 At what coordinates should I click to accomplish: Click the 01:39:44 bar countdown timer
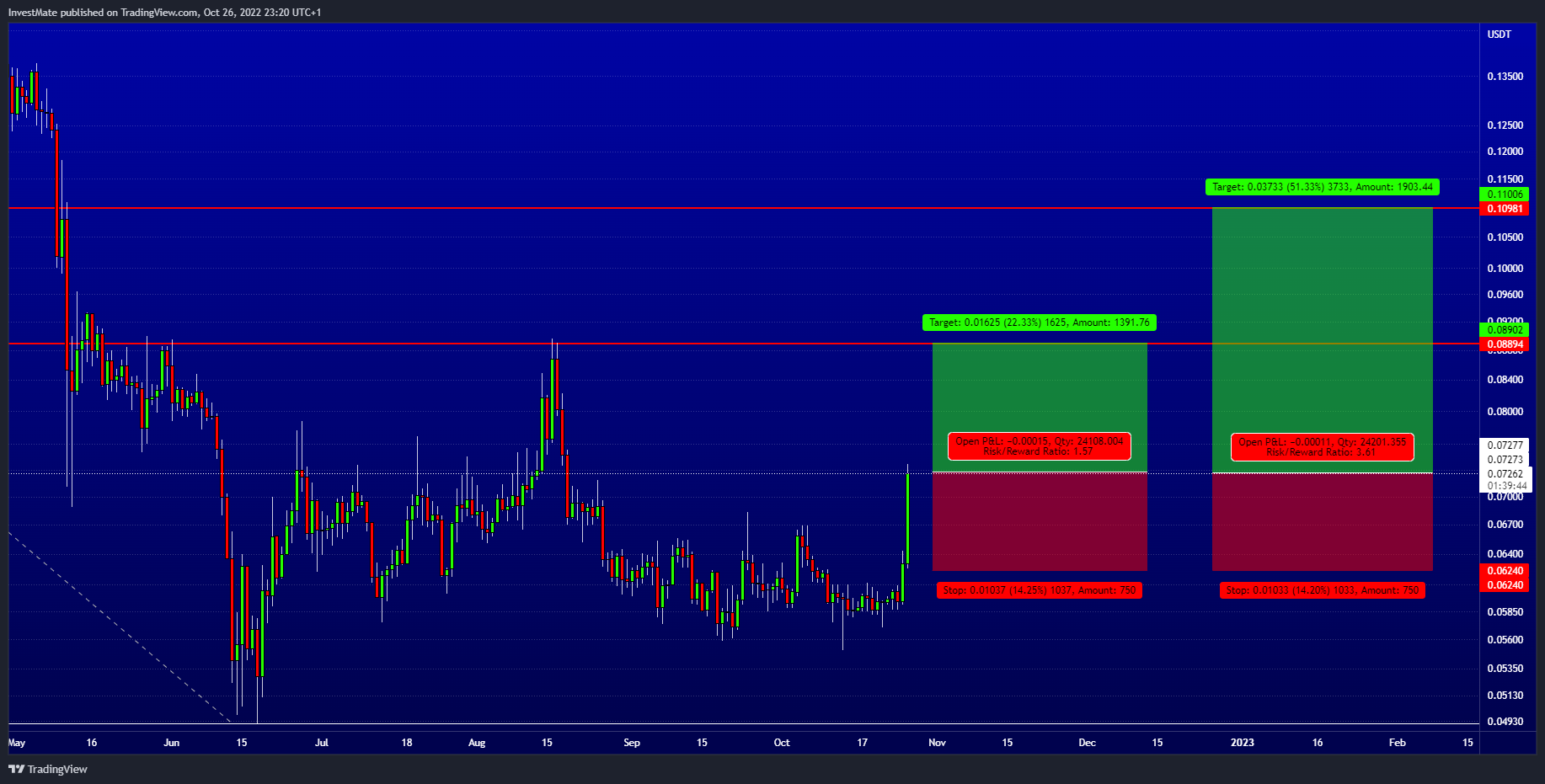[1506, 486]
